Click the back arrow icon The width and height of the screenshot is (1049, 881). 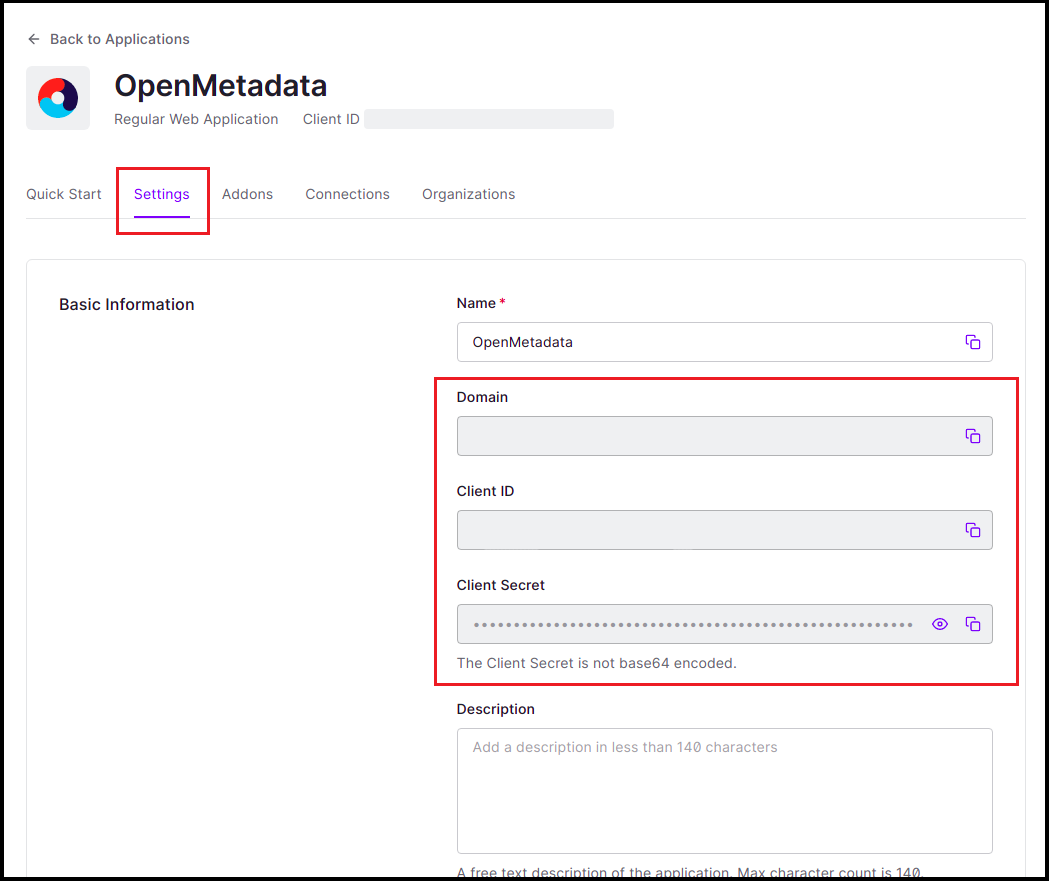[34, 39]
